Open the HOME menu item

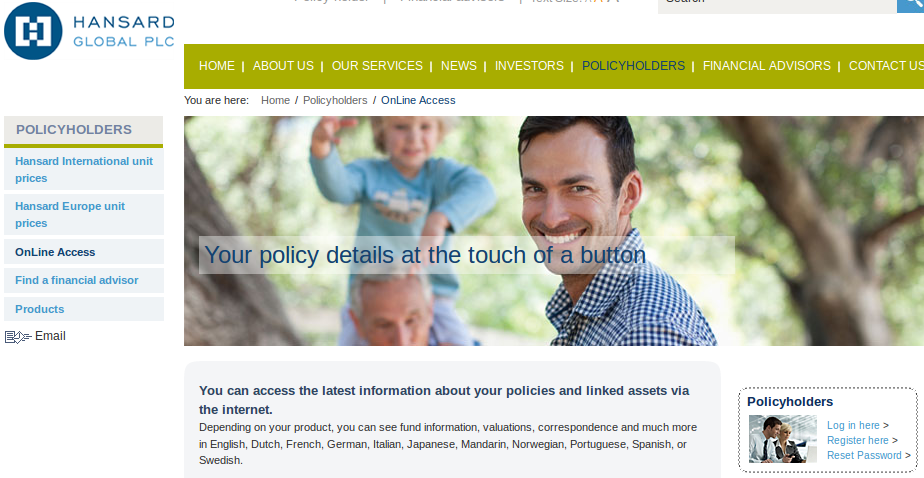coord(217,66)
